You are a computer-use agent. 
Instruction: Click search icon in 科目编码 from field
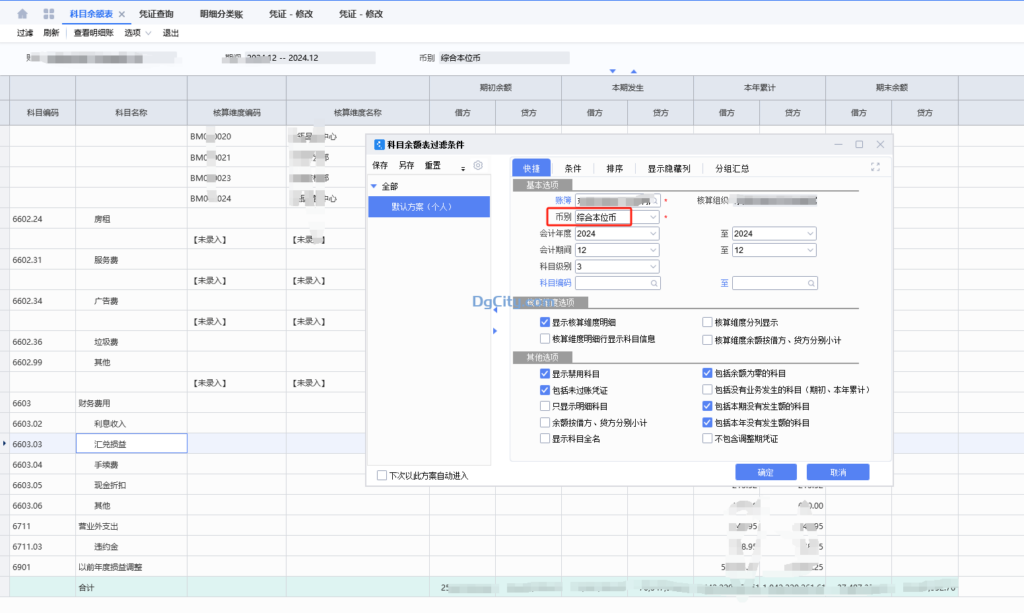tap(654, 283)
